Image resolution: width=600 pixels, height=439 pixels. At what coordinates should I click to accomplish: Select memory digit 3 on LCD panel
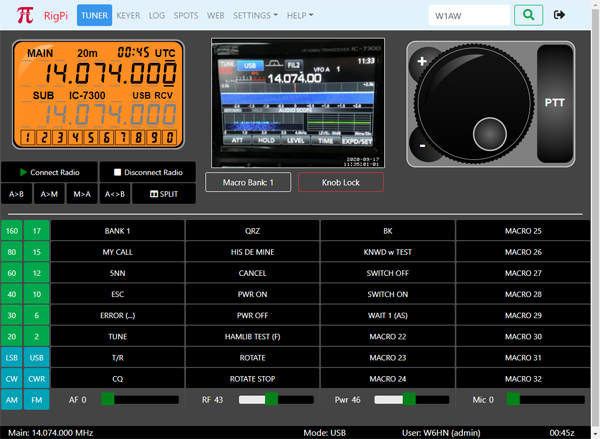59,137
